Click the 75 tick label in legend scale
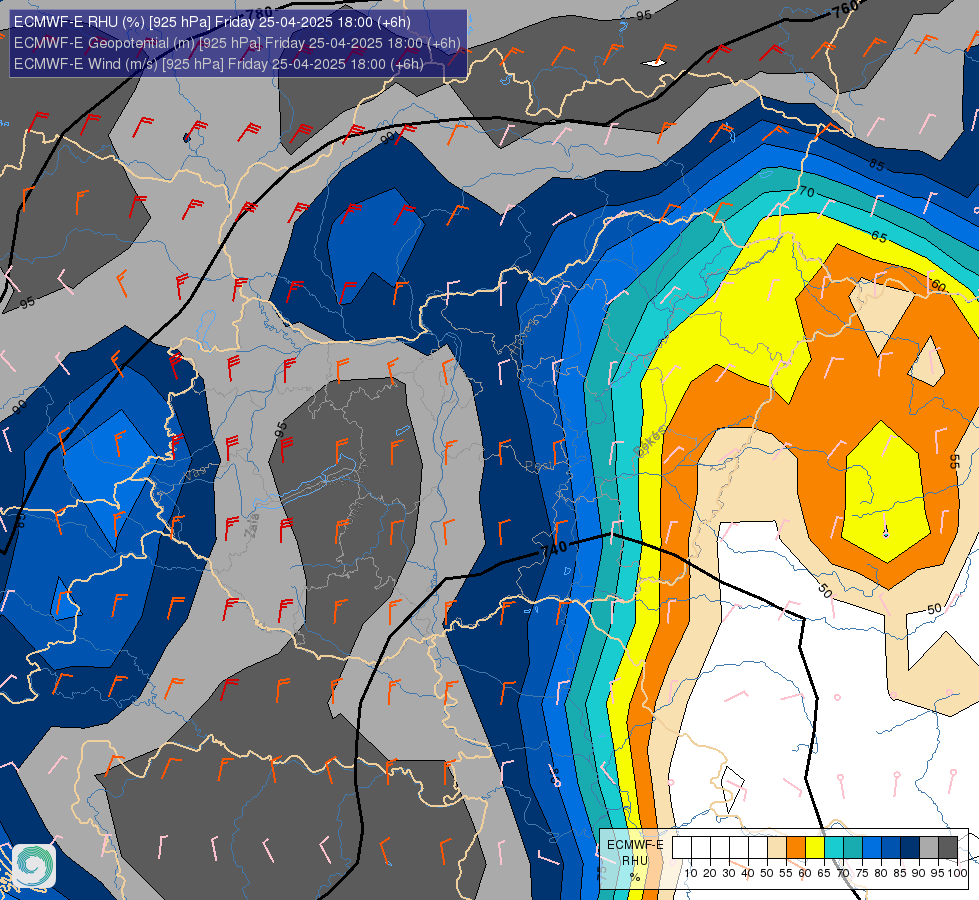Image resolution: width=979 pixels, height=900 pixels. click(x=862, y=873)
